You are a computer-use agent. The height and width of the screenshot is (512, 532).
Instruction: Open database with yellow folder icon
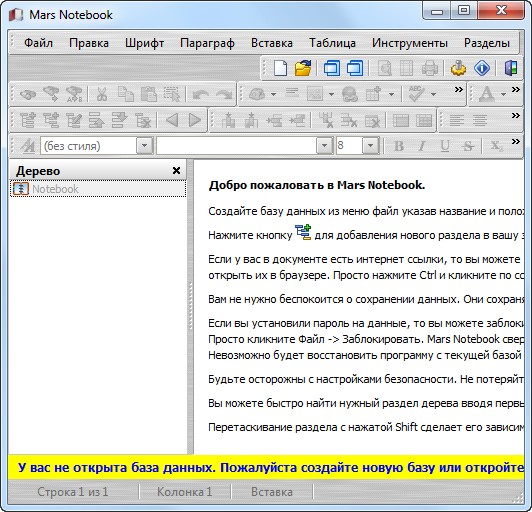point(303,68)
